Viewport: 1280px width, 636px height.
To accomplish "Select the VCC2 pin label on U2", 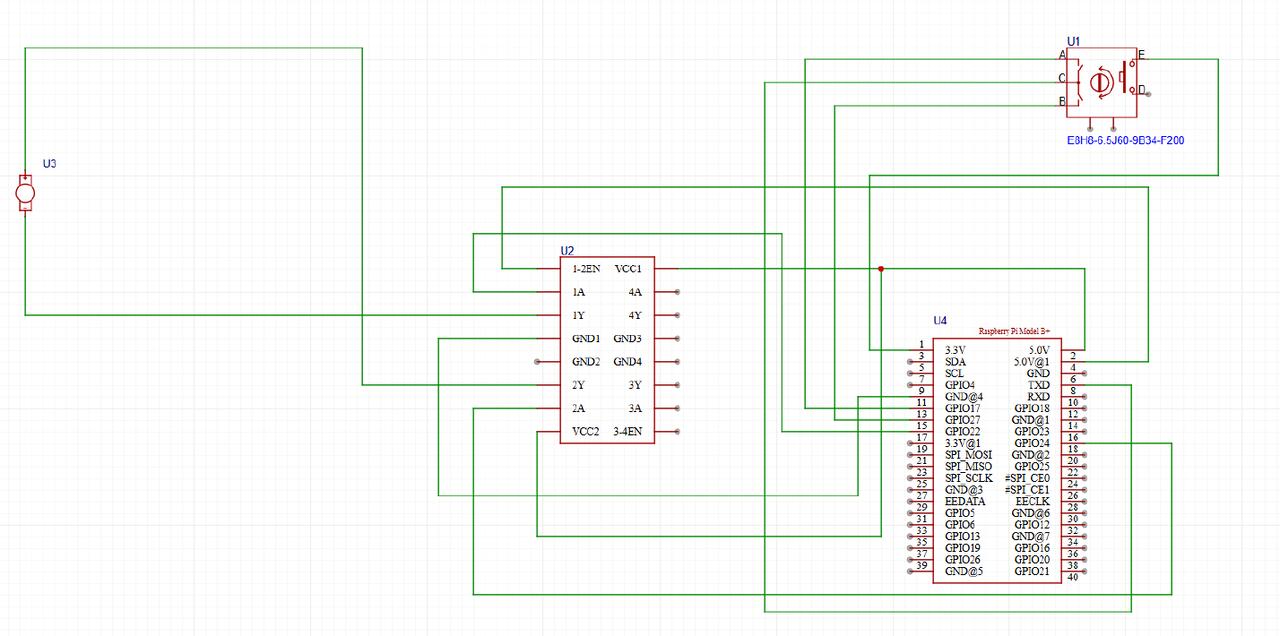I will coord(586,432).
